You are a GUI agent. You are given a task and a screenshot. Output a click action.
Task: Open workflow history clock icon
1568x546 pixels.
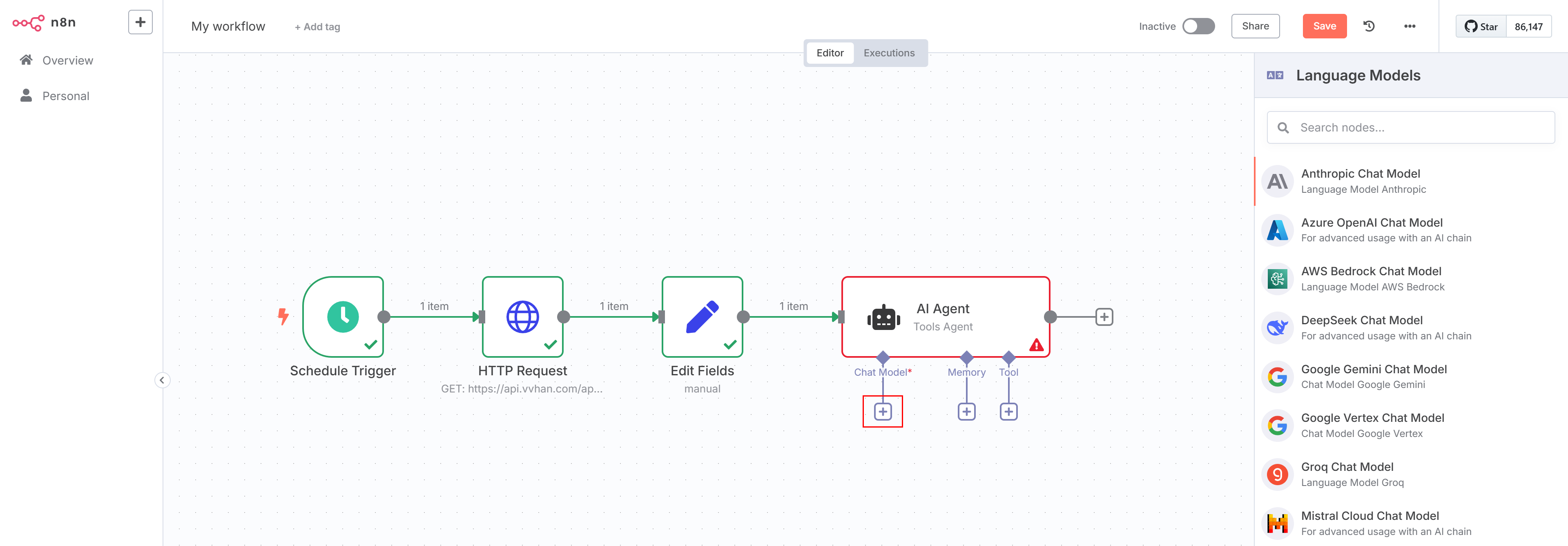pyautogui.click(x=1369, y=26)
